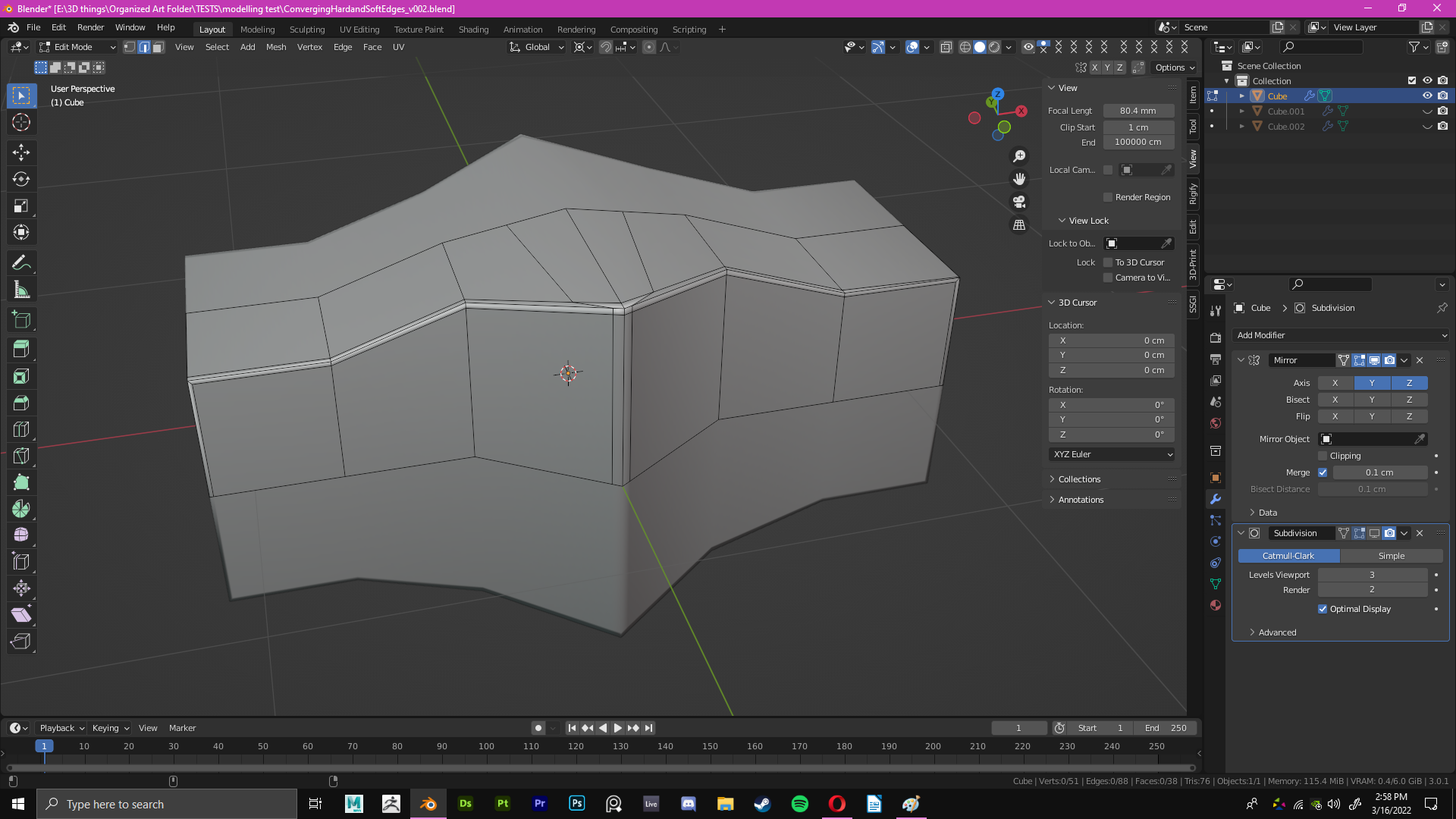Screen dimensions: 1456x819
Task: Expand the Annotations panel
Action: [x=1081, y=500]
